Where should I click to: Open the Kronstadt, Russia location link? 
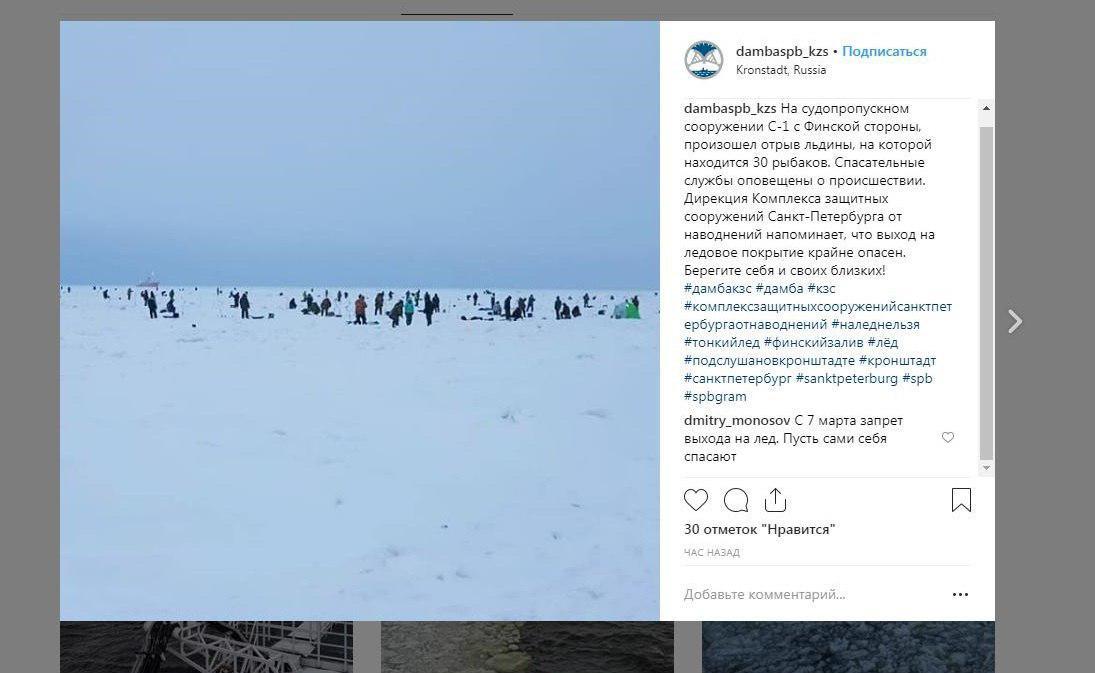click(x=781, y=70)
